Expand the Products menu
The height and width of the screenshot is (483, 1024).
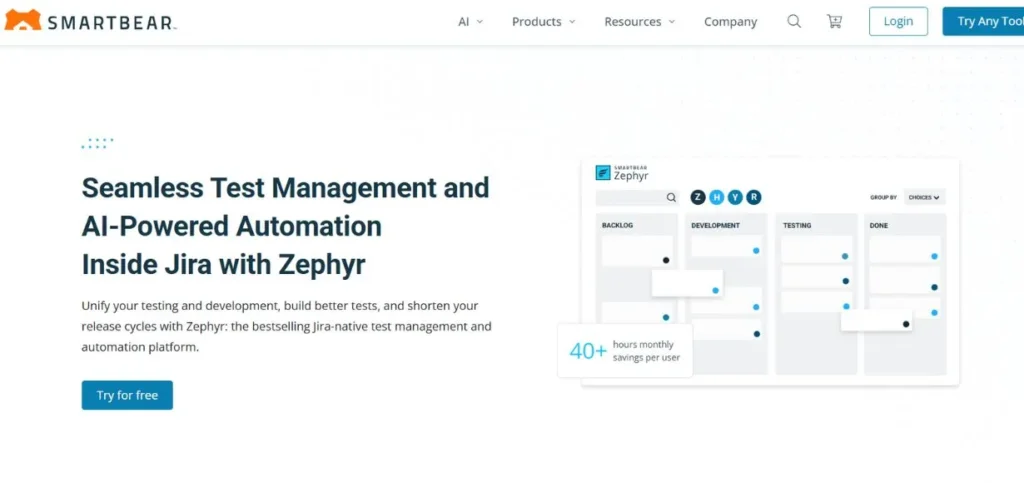(x=543, y=22)
